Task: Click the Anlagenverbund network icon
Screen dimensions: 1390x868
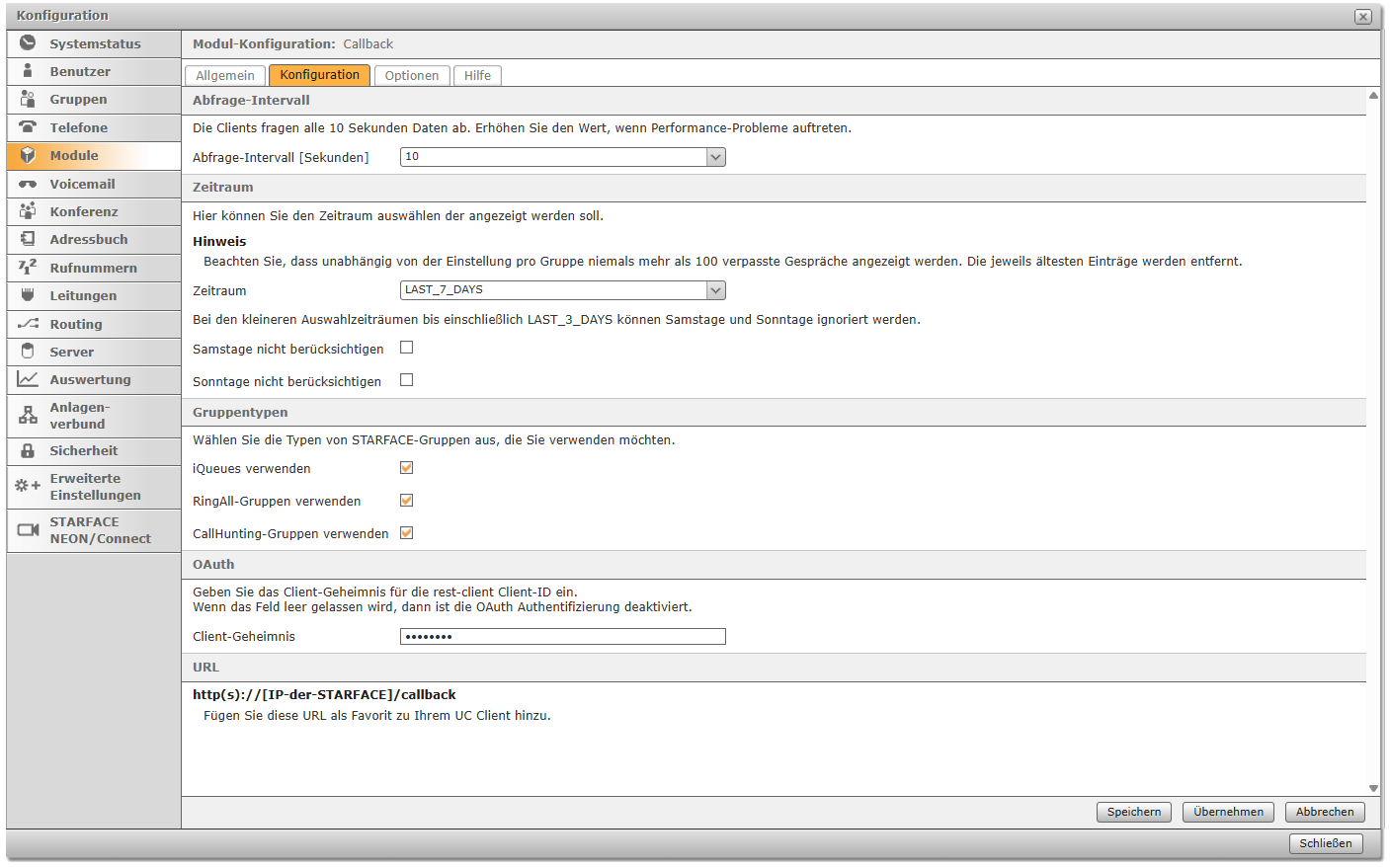Action: tap(28, 416)
